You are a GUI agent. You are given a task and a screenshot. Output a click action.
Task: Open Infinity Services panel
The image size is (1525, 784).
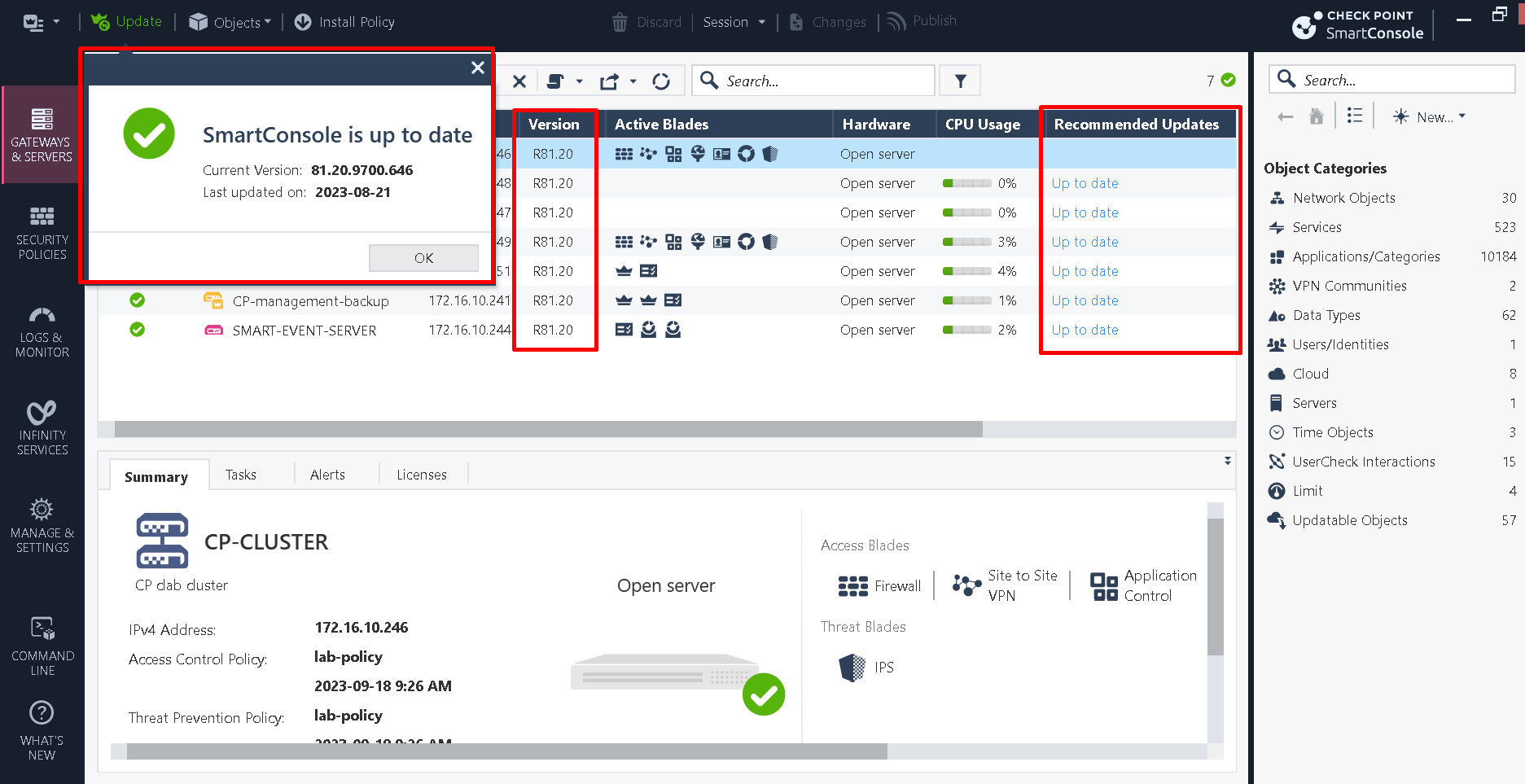[x=42, y=428]
